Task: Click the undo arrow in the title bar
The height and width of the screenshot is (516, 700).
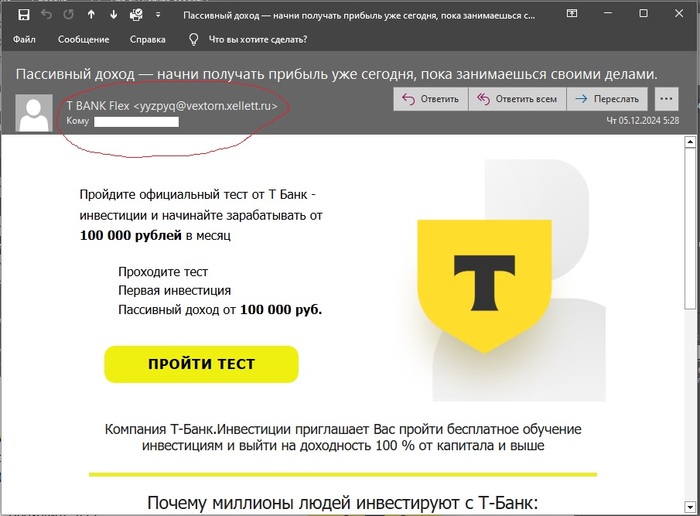Action: click(x=45, y=15)
